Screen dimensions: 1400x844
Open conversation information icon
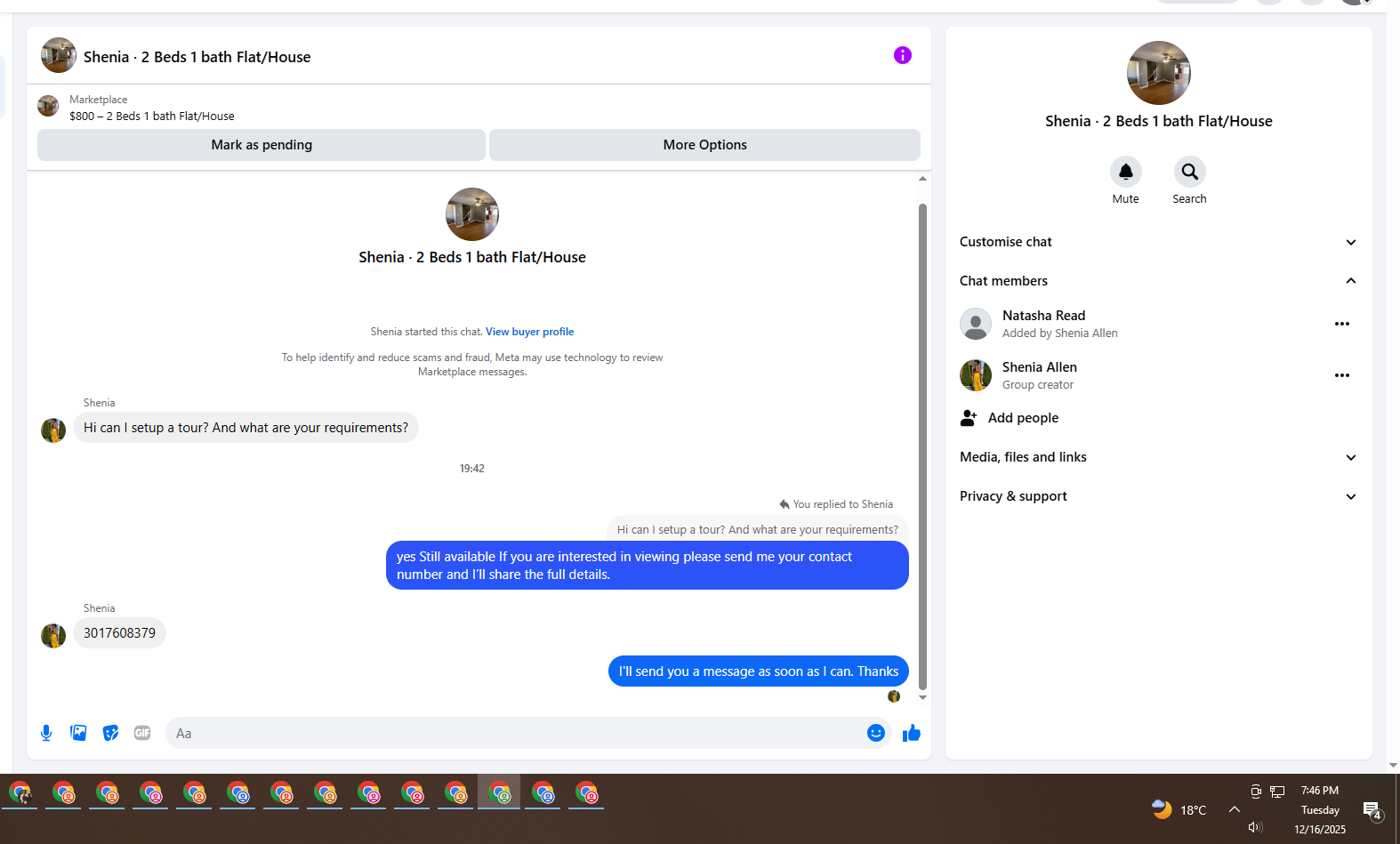[x=902, y=55]
